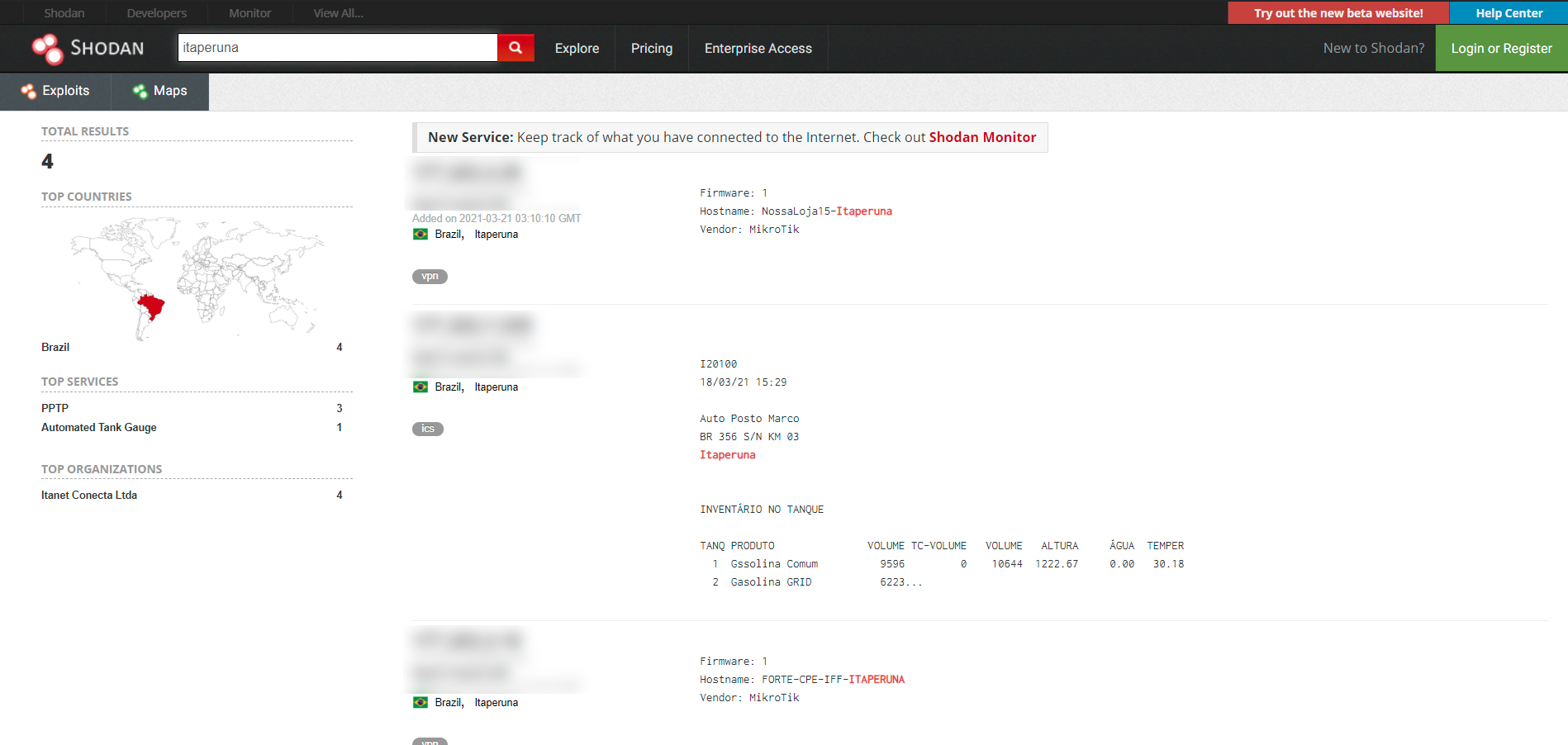Filter by Automated Tank Gauge service
Viewport: 1568px width, 745px height.
coord(99,428)
